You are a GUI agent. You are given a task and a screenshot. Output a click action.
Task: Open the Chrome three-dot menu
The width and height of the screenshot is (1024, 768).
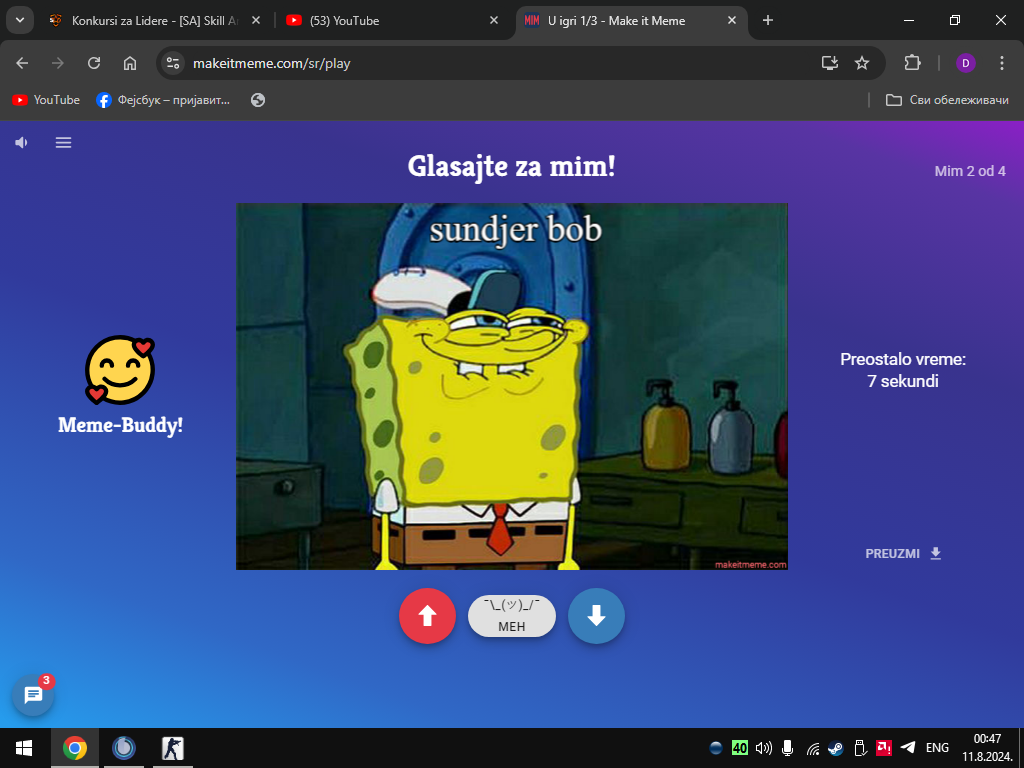click(x=1002, y=63)
